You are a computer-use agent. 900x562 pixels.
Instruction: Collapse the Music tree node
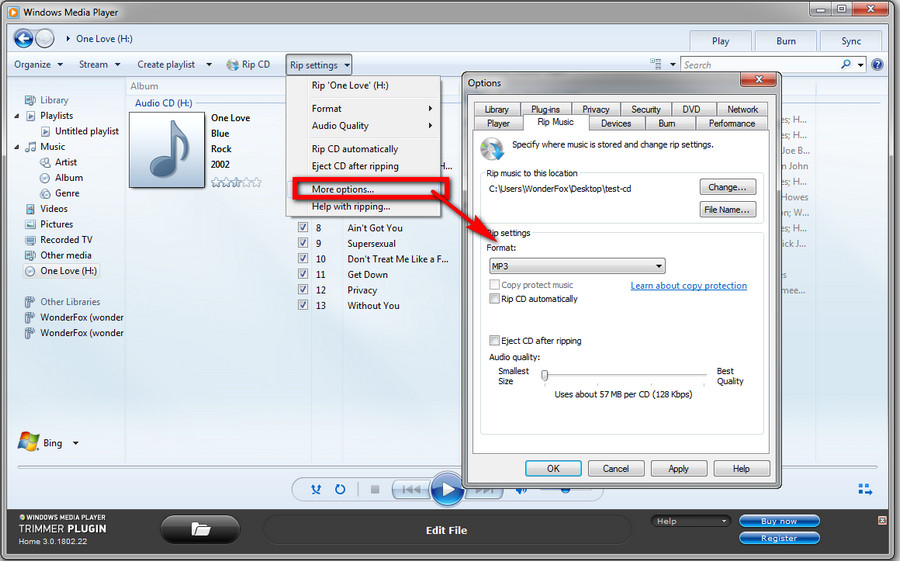(x=17, y=147)
